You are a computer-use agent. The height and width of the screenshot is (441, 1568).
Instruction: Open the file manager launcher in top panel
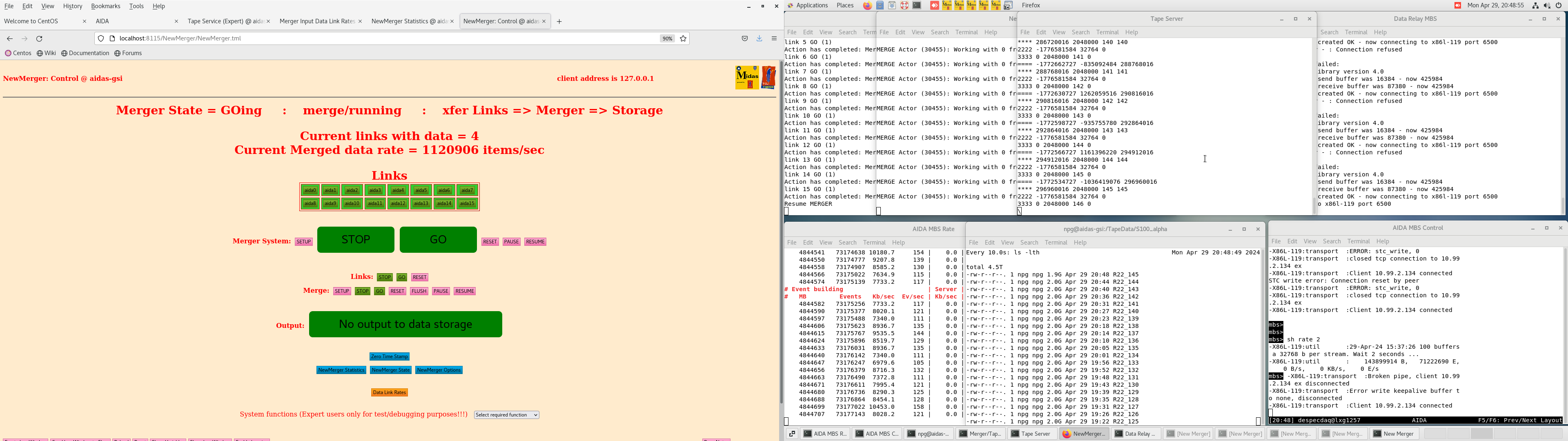tap(880, 5)
